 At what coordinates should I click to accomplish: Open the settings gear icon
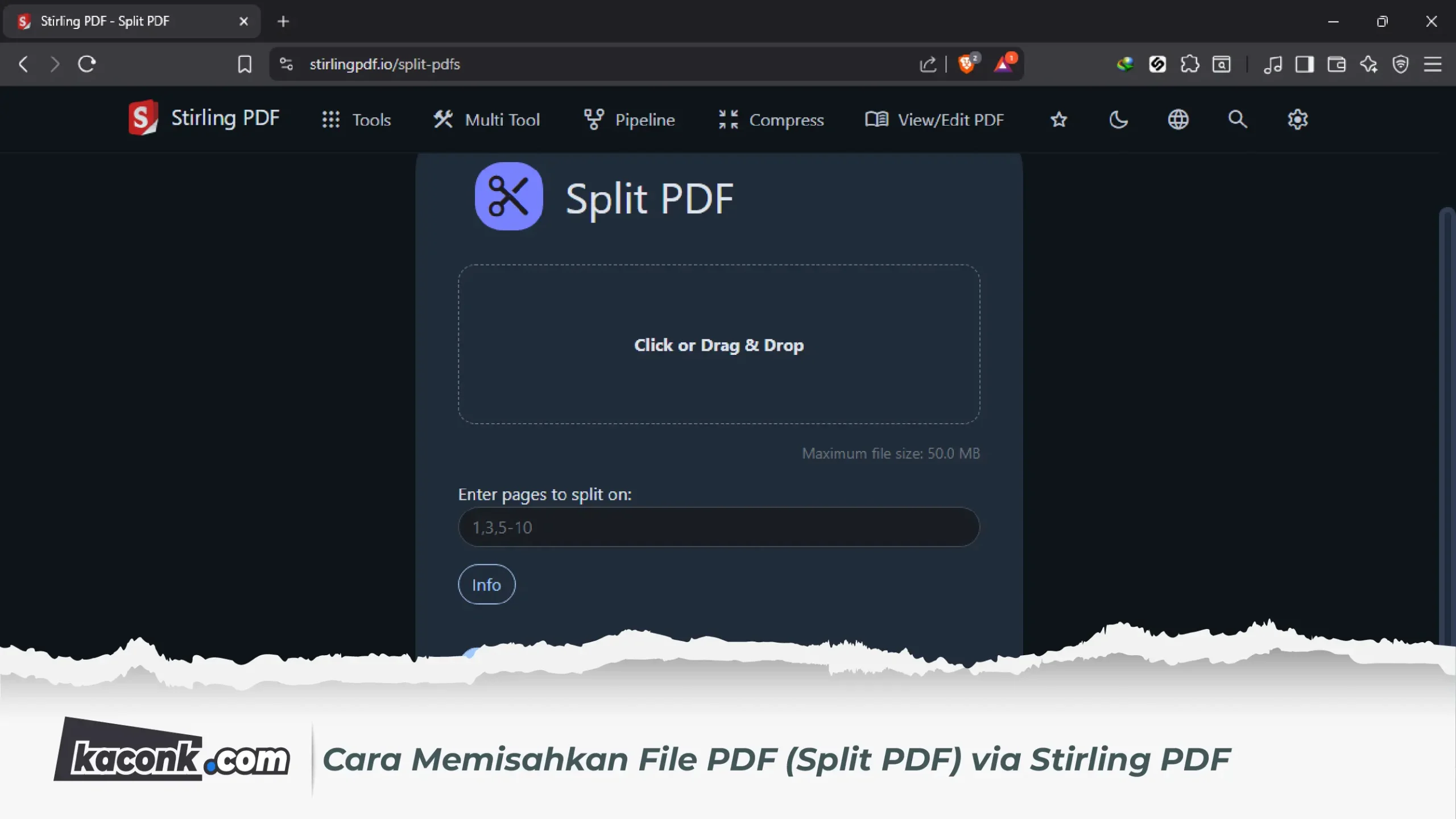[x=1297, y=119]
